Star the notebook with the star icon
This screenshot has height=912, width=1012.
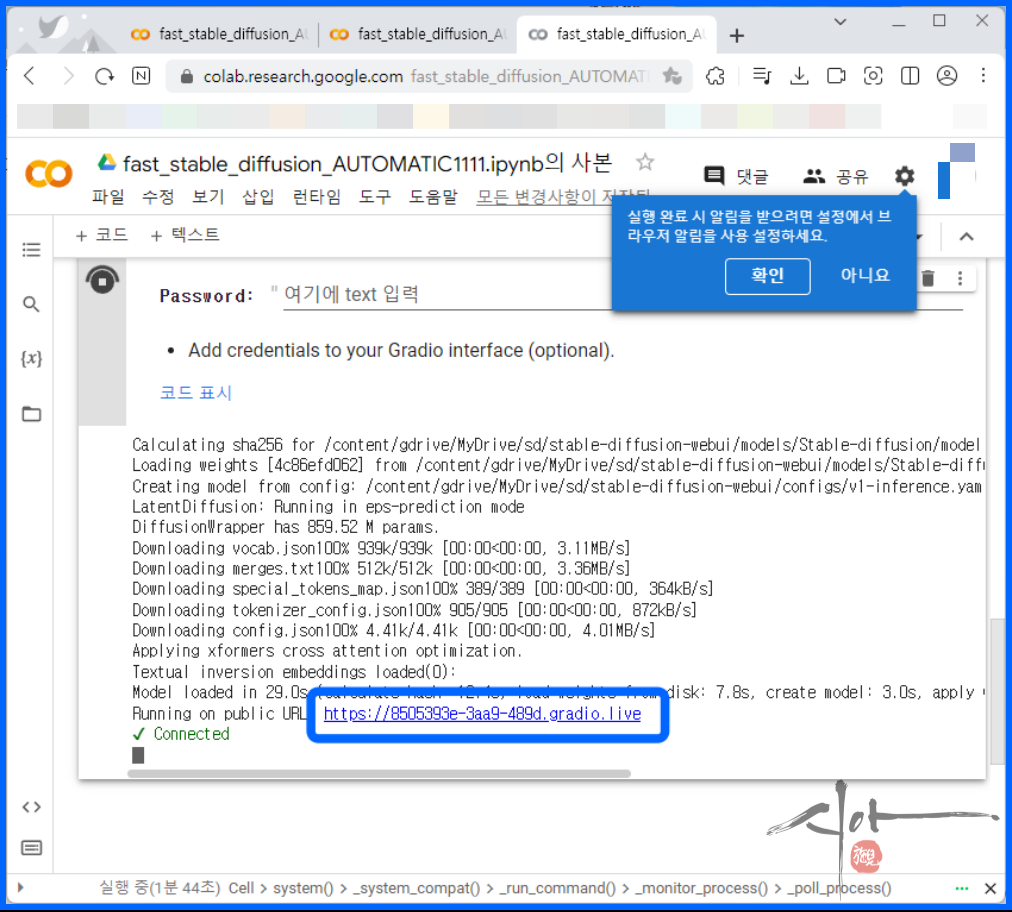tap(645, 162)
